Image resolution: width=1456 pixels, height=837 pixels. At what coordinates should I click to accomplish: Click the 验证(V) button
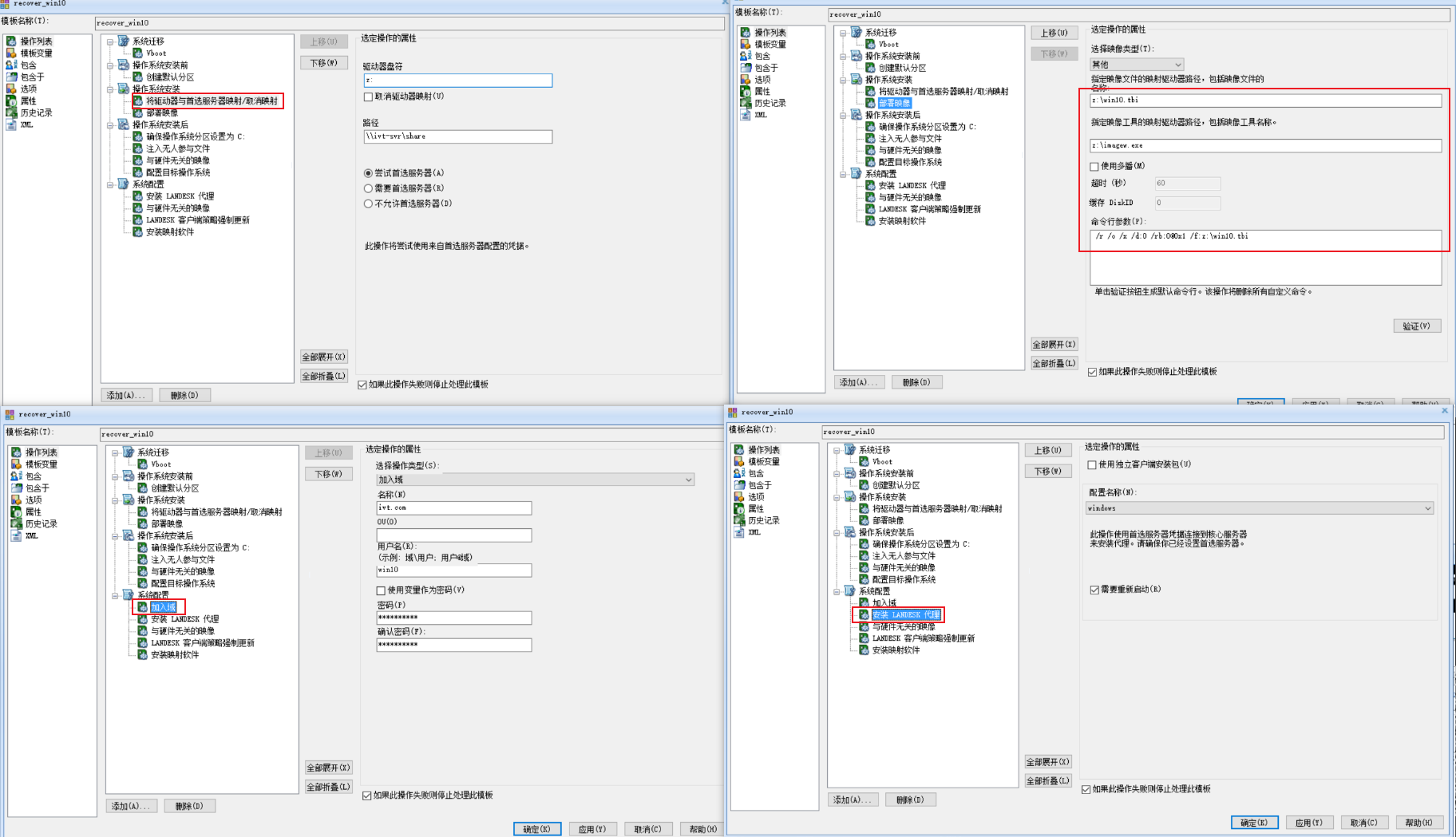pos(1416,326)
